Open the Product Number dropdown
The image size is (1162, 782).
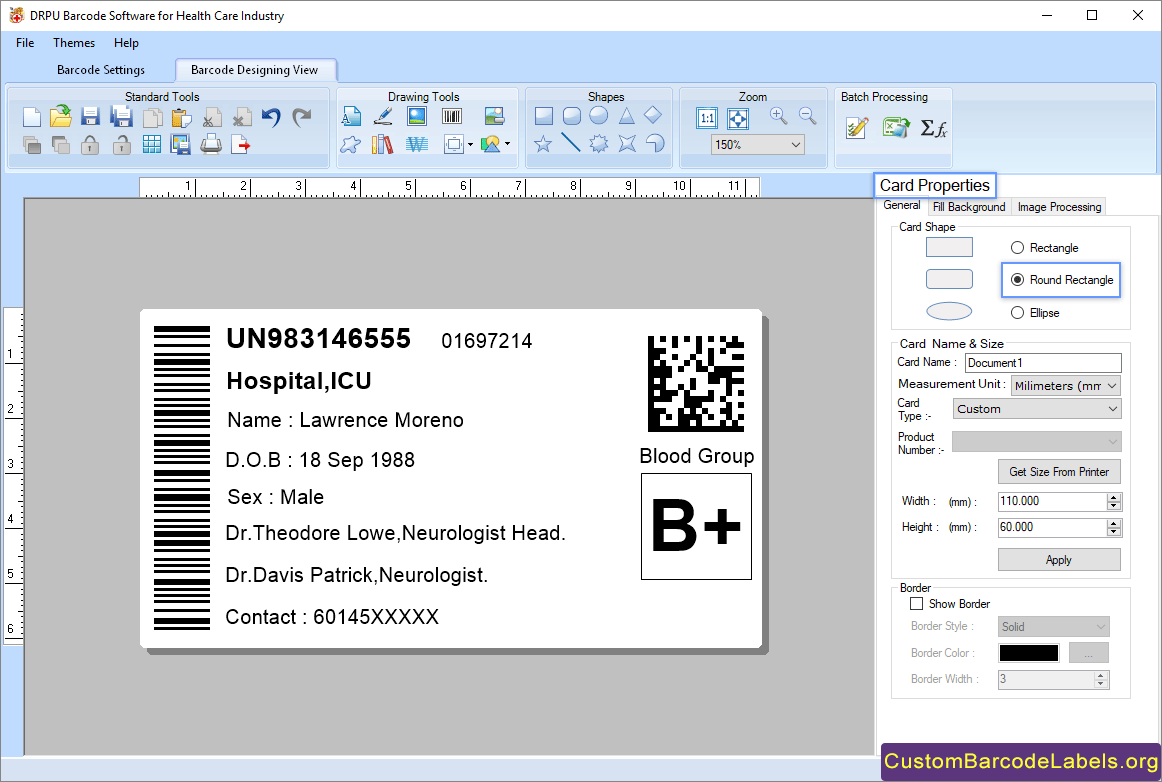(1037, 442)
